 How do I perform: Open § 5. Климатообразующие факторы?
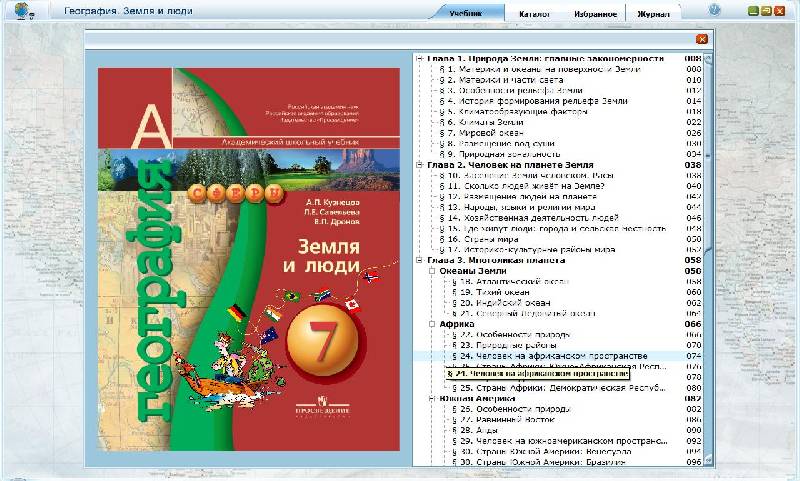point(513,112)
